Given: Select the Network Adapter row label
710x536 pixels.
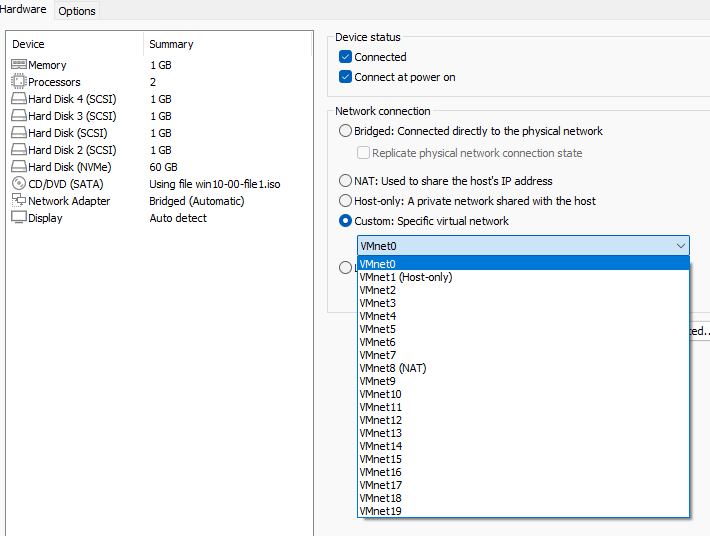Looking at the screenshot, I should pyautogui.click(x=69, y=201).
